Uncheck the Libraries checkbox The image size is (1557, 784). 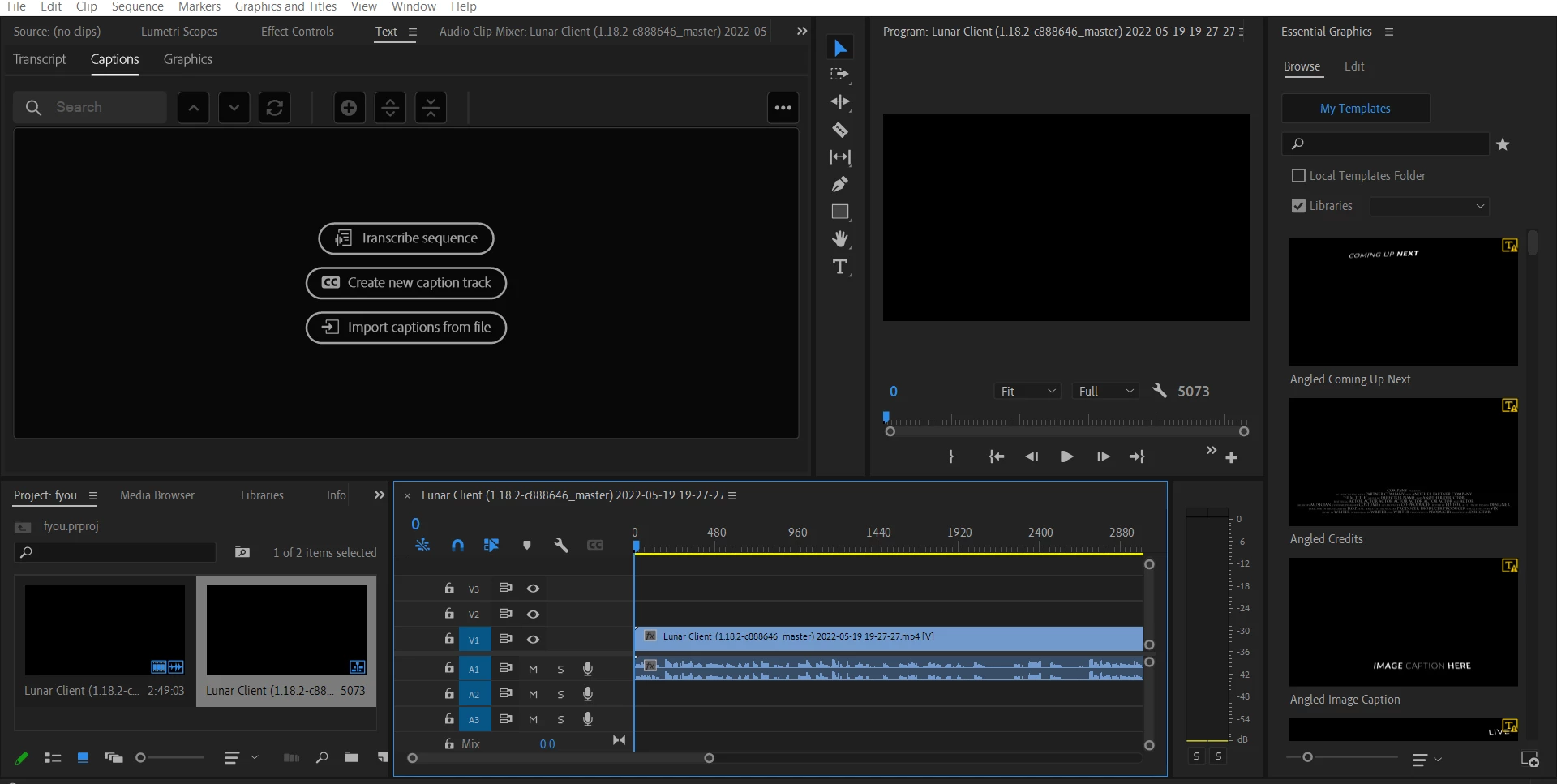coord(1298,206)
